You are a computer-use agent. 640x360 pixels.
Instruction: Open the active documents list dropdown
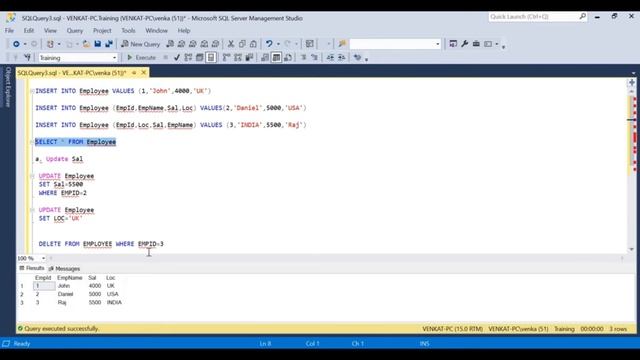click(x=633, y=73)
